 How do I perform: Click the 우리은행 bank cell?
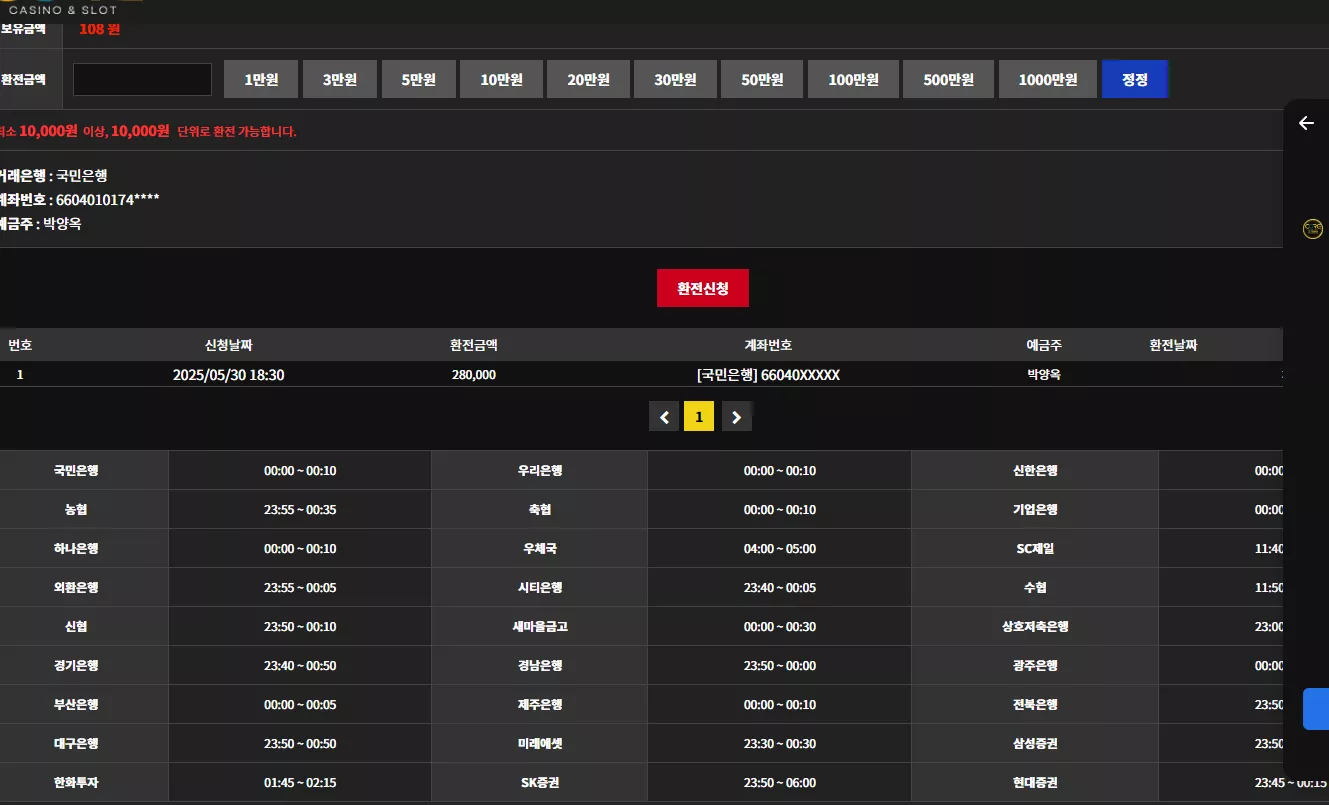(x=540, y=471)
